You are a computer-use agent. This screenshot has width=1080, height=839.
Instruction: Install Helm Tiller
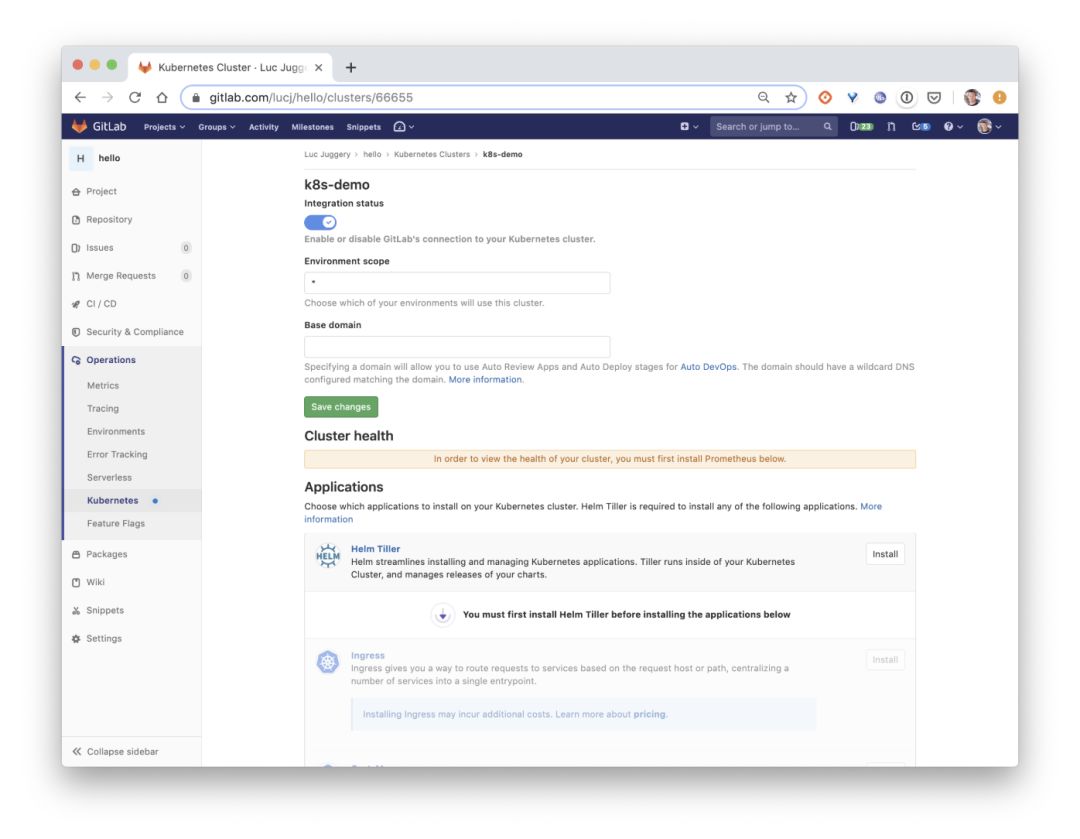coord(884,554)
